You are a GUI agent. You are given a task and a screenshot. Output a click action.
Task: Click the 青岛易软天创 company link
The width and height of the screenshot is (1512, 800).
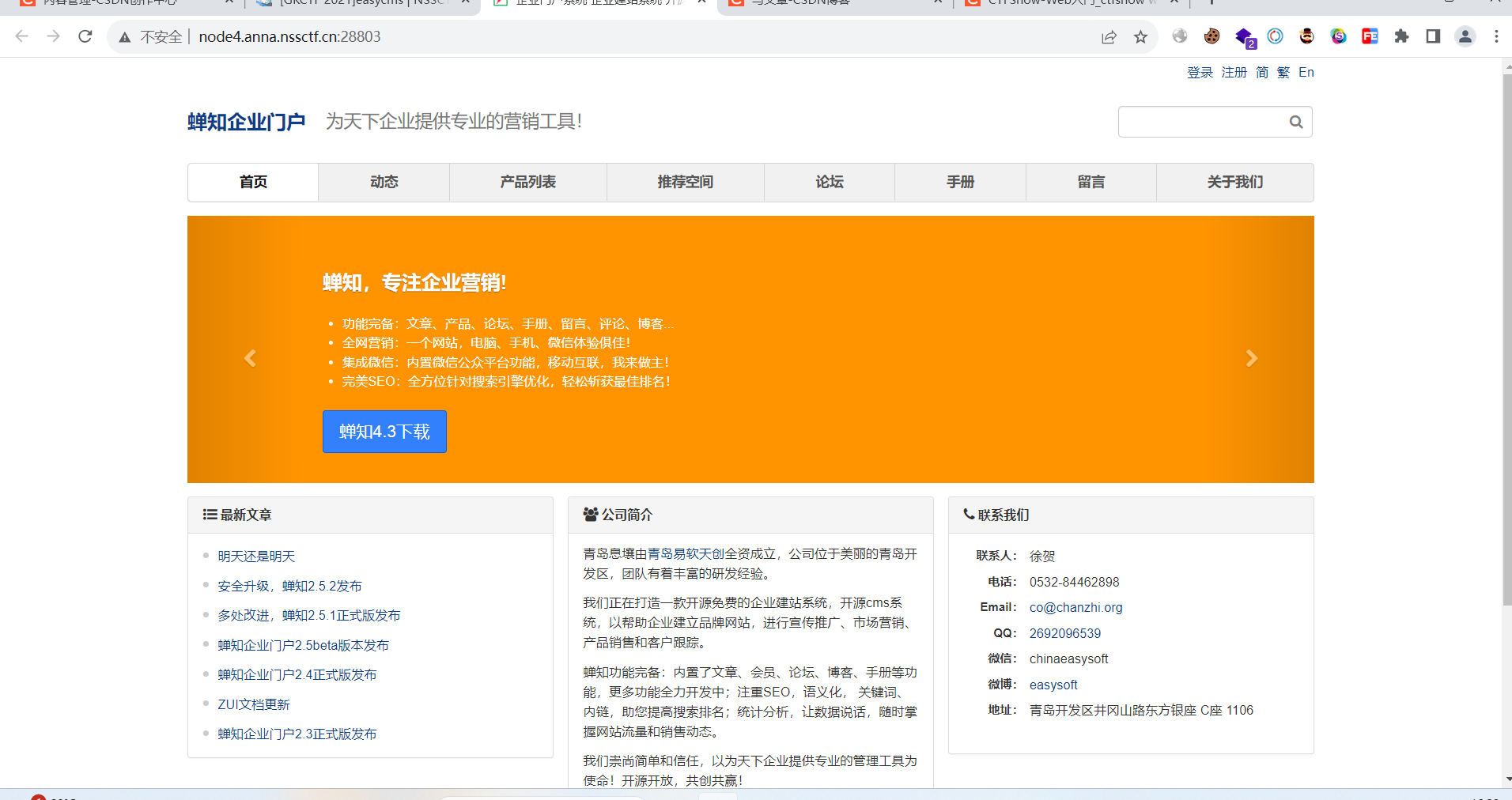point(686,554)
